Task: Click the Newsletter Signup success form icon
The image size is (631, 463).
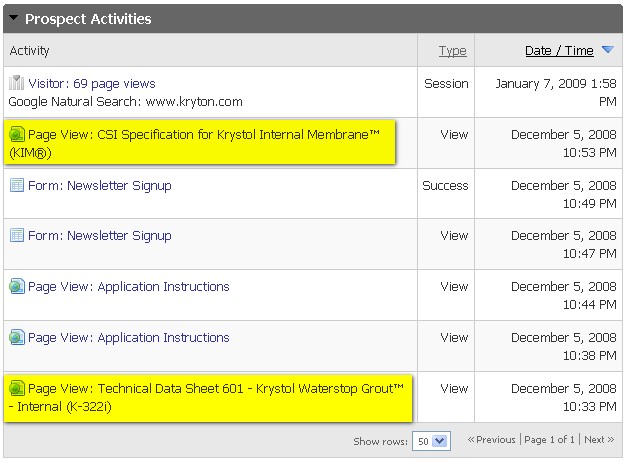Action: [x=16, y=186]
